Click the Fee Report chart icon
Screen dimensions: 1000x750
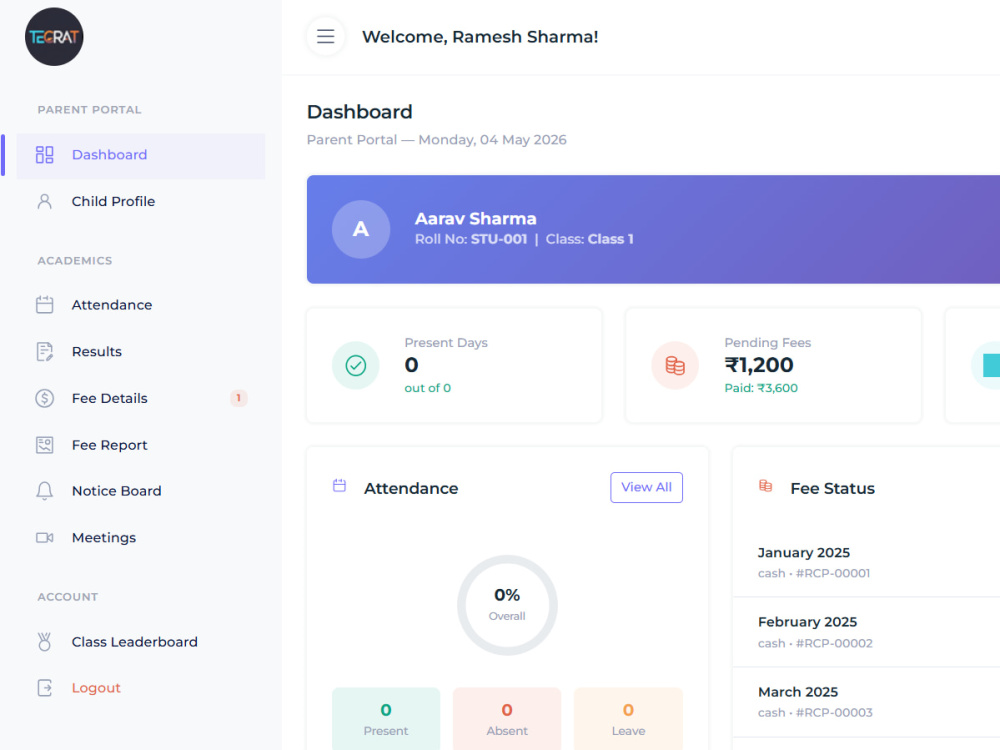tap(45, 445)
